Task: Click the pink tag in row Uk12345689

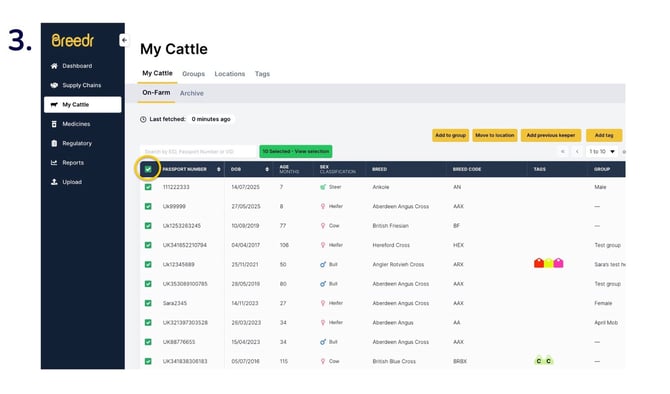Action: (x=558, y=263)
